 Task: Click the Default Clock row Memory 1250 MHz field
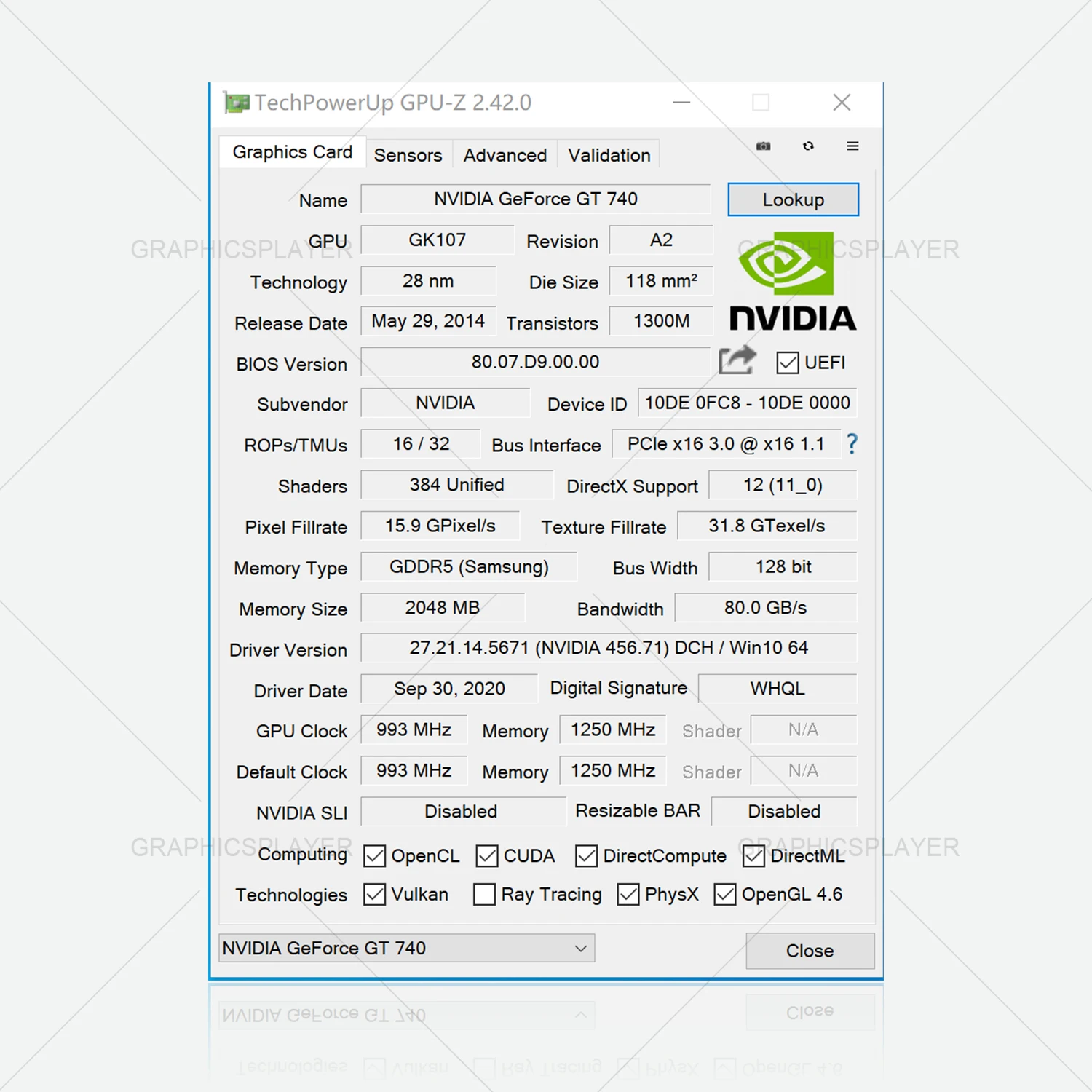pos(613,770)
